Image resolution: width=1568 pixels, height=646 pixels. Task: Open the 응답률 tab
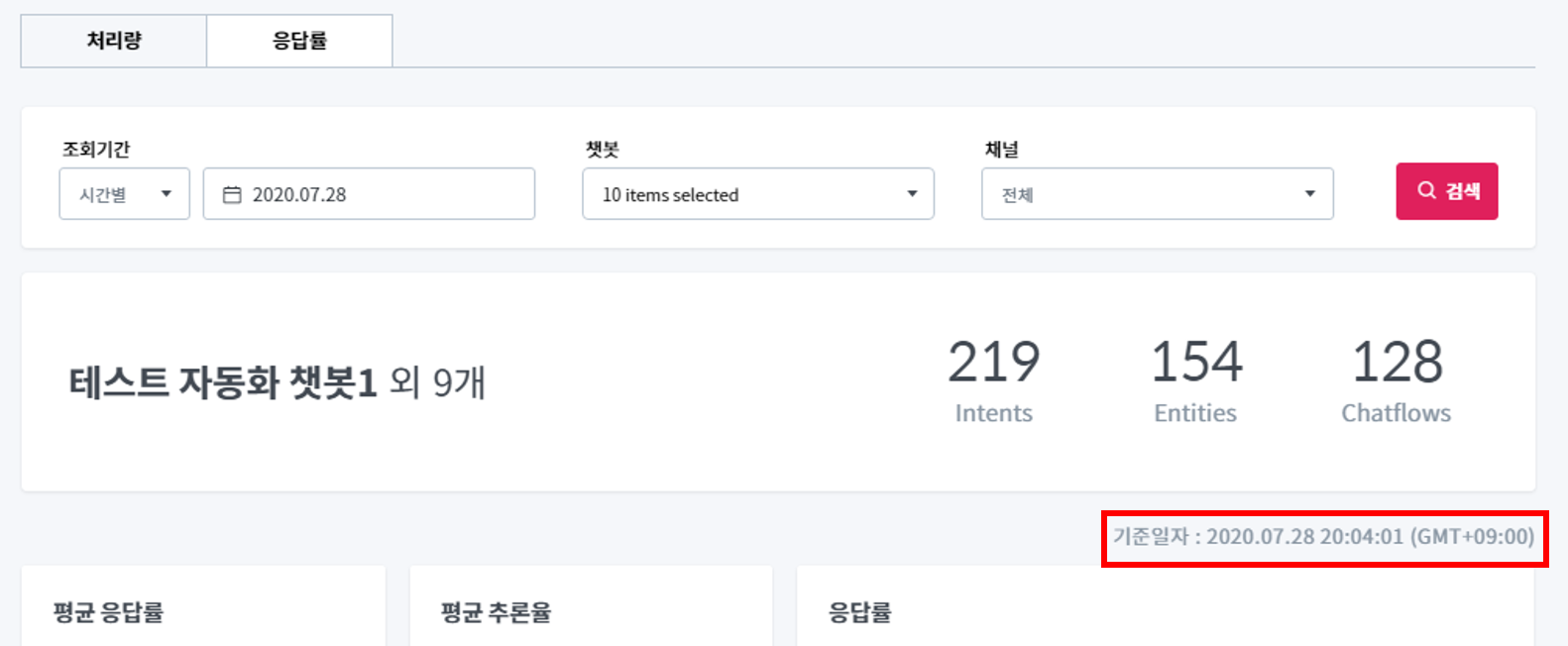(299, 41)
